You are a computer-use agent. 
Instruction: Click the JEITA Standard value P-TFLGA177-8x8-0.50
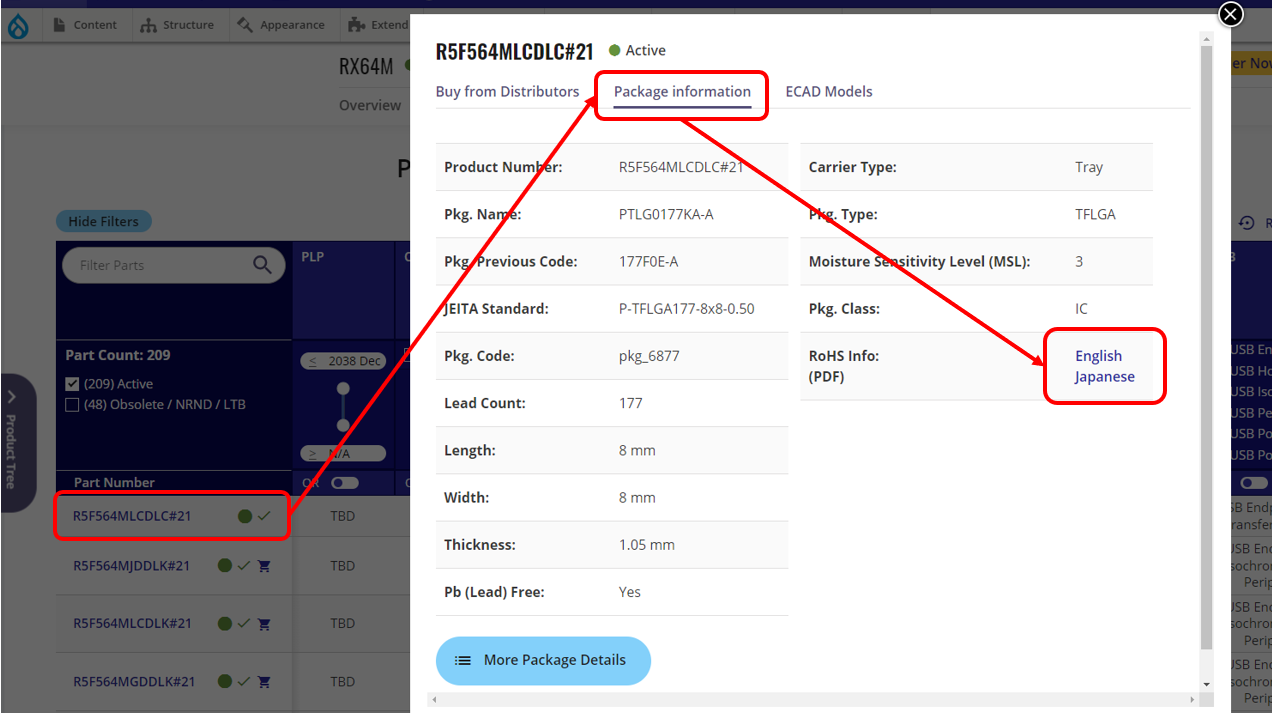tap(687, 309)
